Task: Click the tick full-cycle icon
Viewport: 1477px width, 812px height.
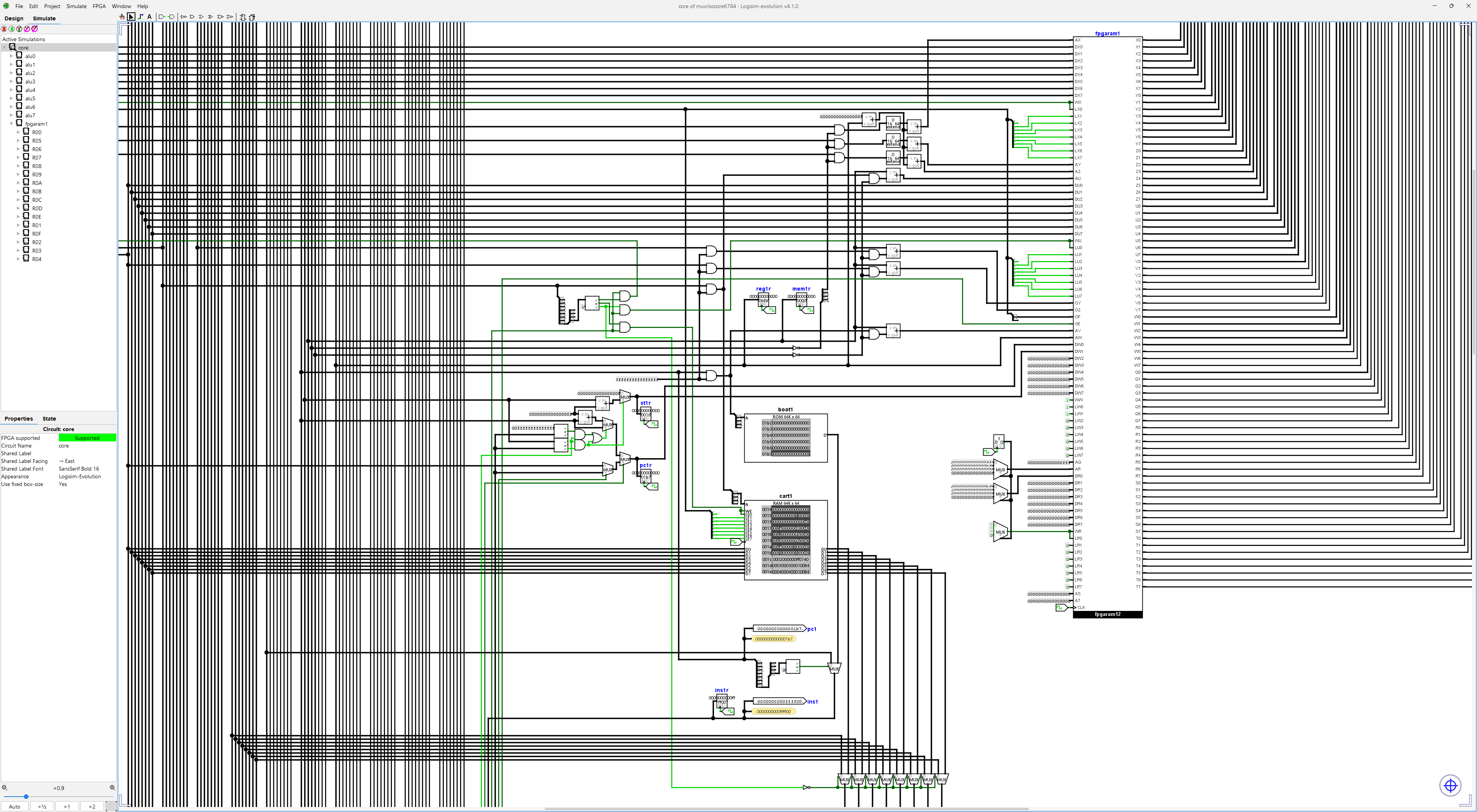Action: point(34,29)
